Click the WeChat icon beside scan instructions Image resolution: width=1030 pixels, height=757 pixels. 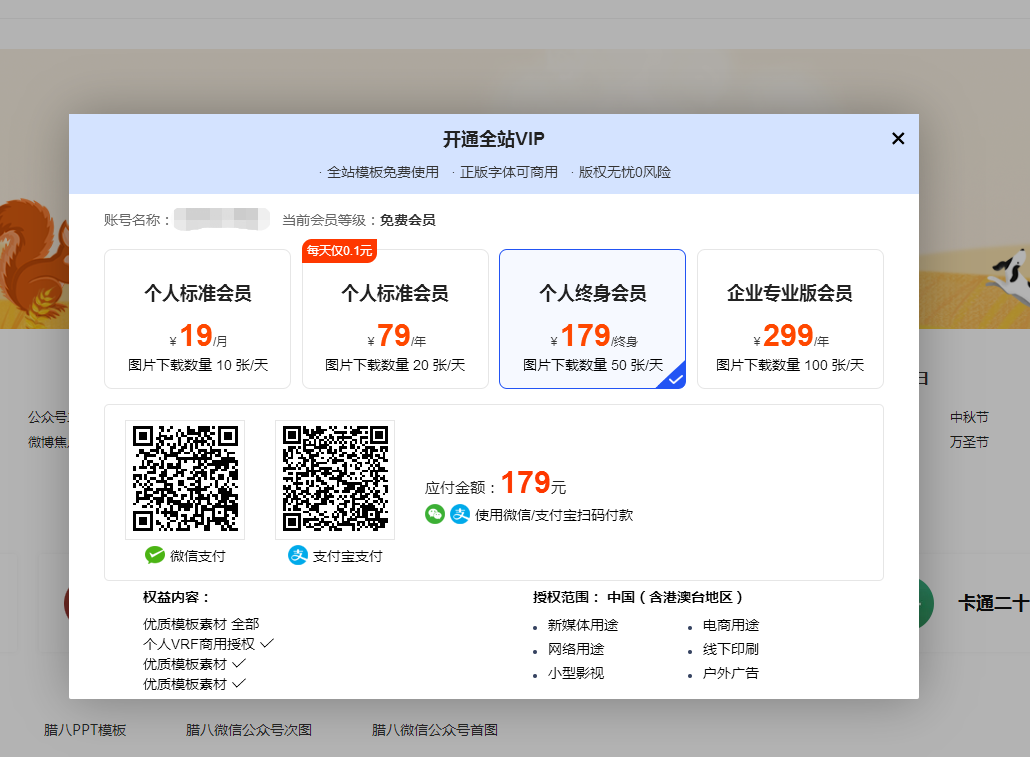[435, 514]
